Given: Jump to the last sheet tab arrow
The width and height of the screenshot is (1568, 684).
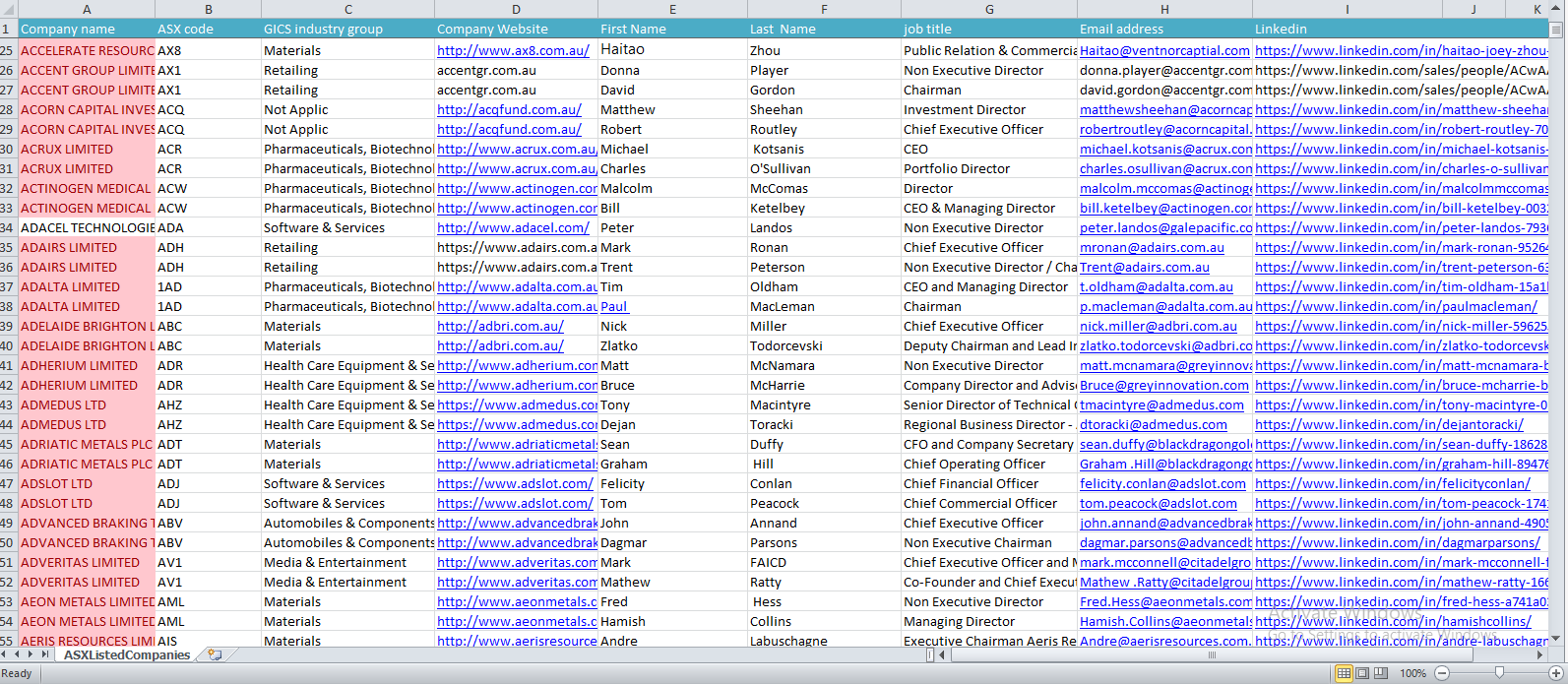Looking at the screenshot, I should [x=45, y=654].
